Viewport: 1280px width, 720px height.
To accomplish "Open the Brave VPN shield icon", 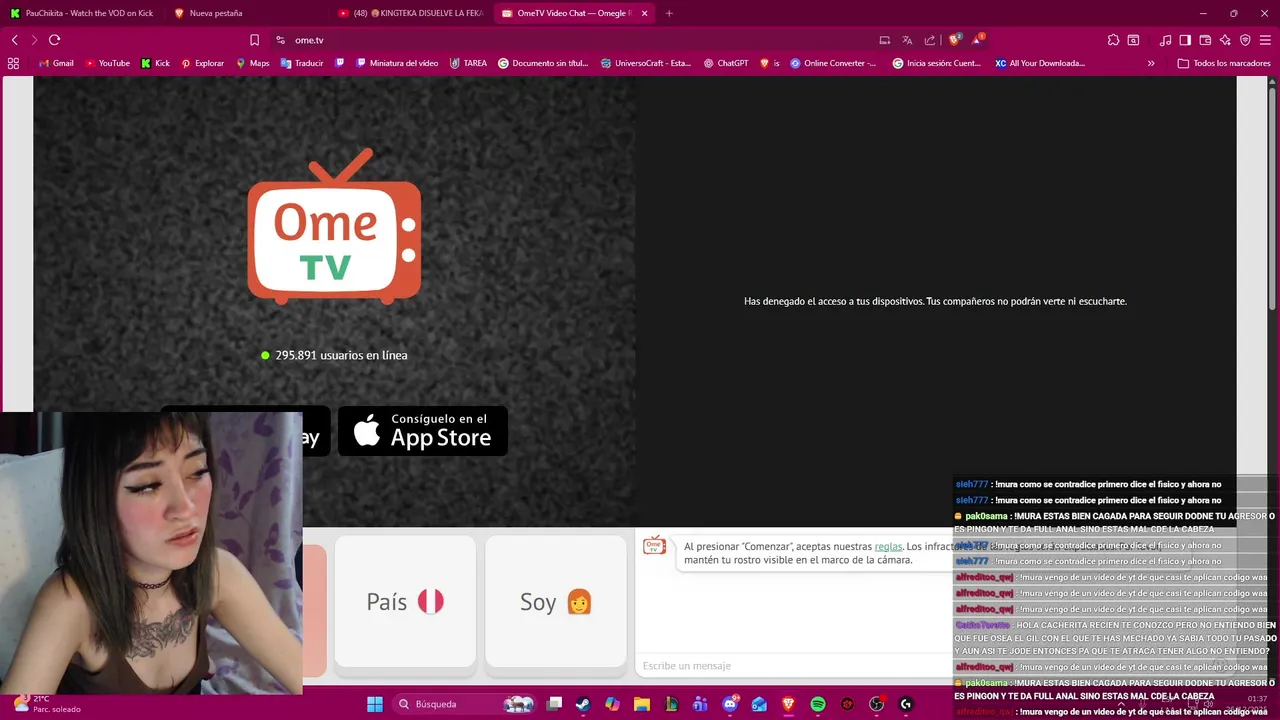I will coord(1245,40).
